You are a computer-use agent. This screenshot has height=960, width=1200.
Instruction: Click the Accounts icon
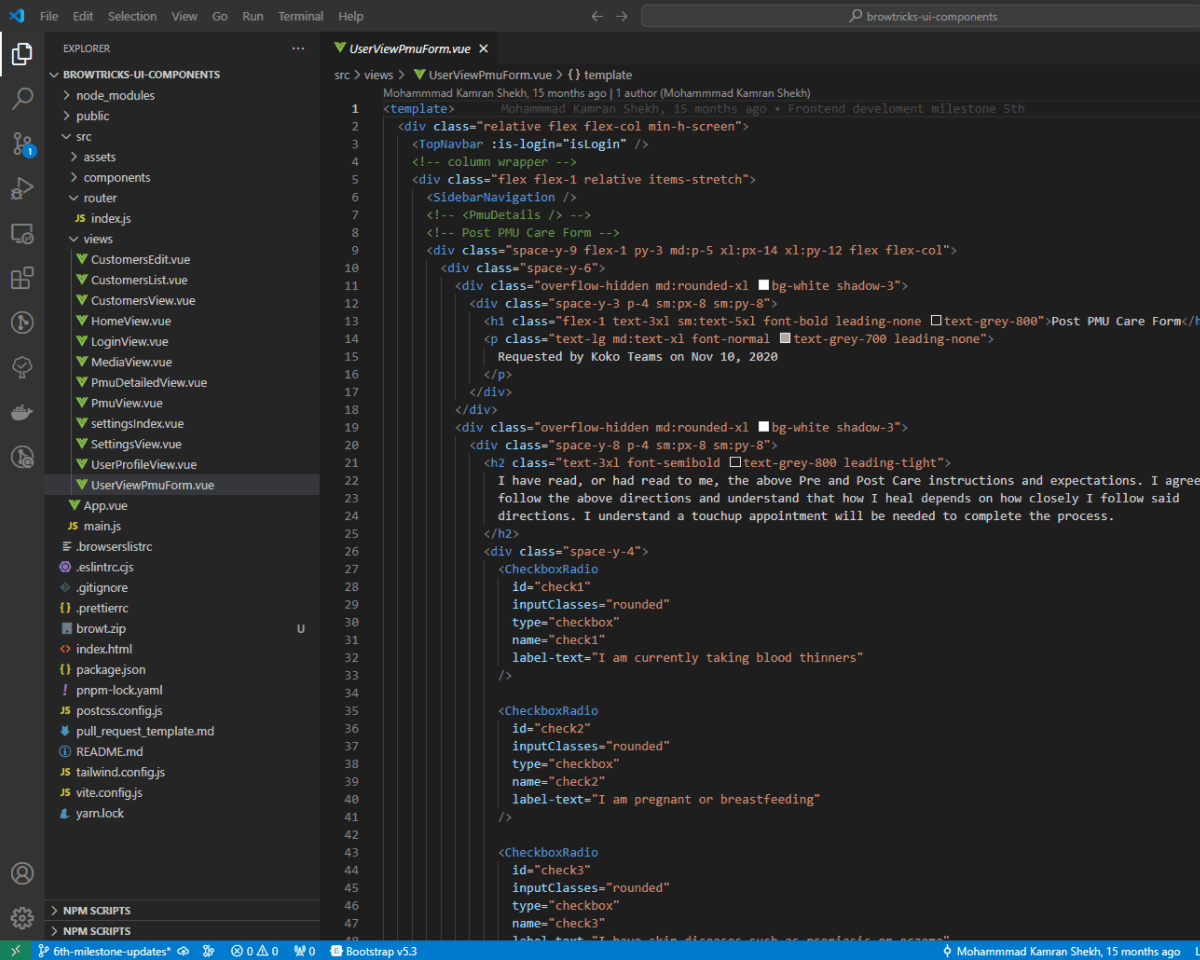click(22, 873)
